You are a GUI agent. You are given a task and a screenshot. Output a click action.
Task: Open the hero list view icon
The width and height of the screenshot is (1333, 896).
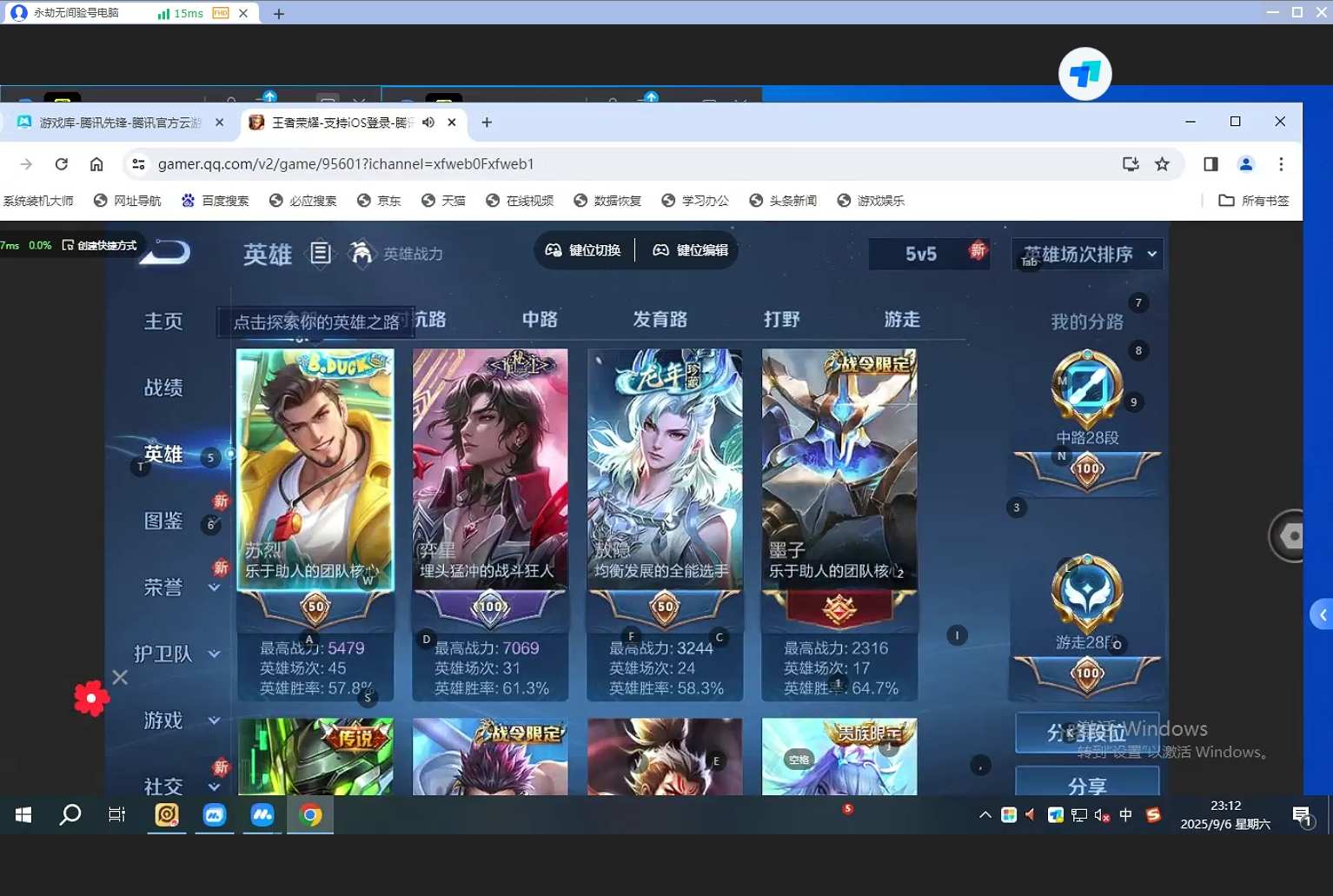click(321, 253)
